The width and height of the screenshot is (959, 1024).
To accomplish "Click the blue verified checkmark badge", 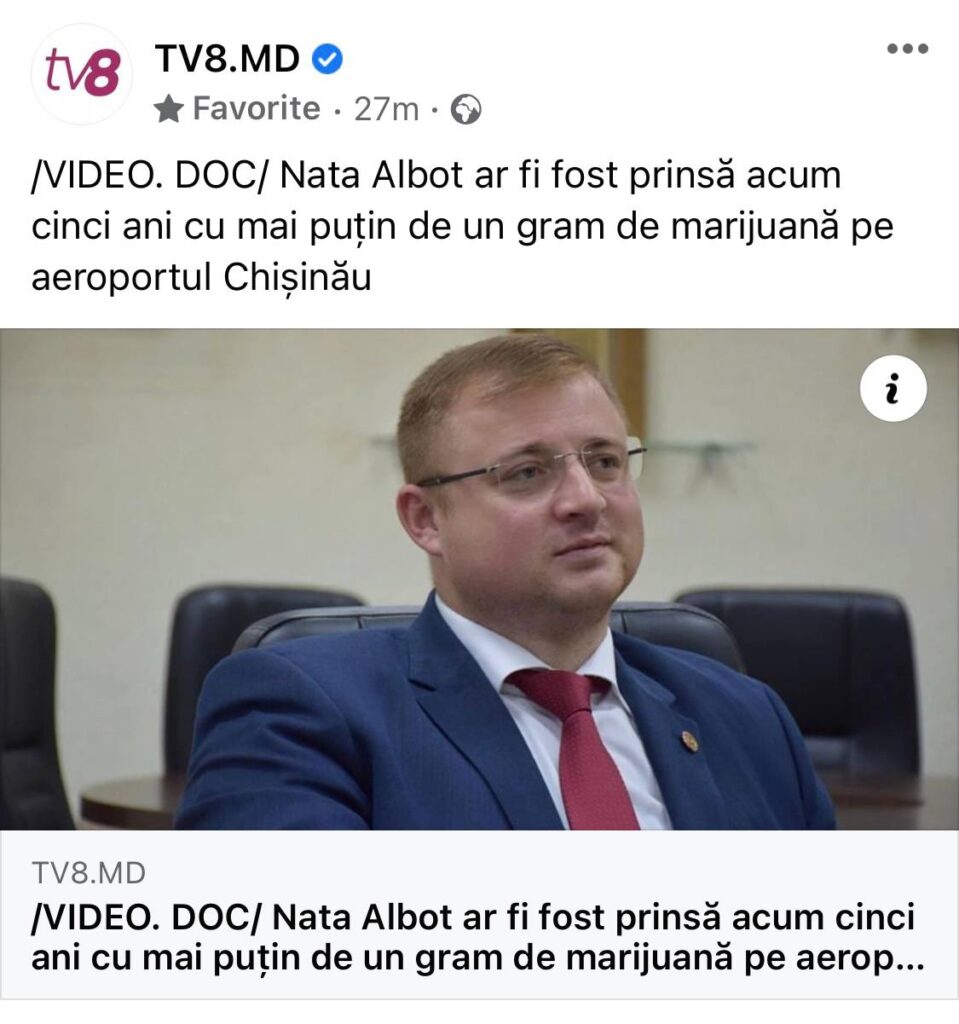I will 327,60.
